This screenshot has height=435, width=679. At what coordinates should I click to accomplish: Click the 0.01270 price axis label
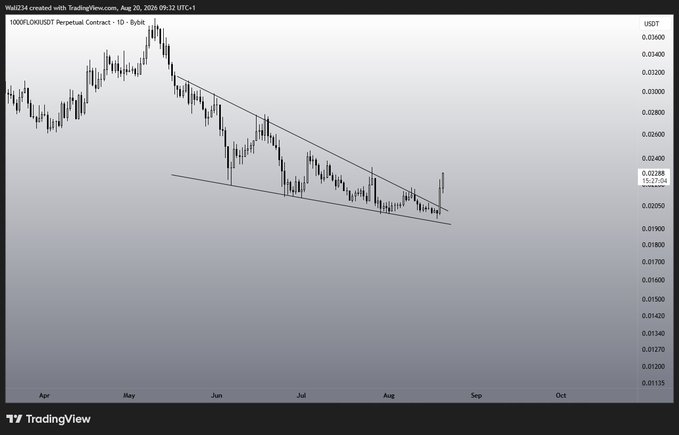click(653, 349)
